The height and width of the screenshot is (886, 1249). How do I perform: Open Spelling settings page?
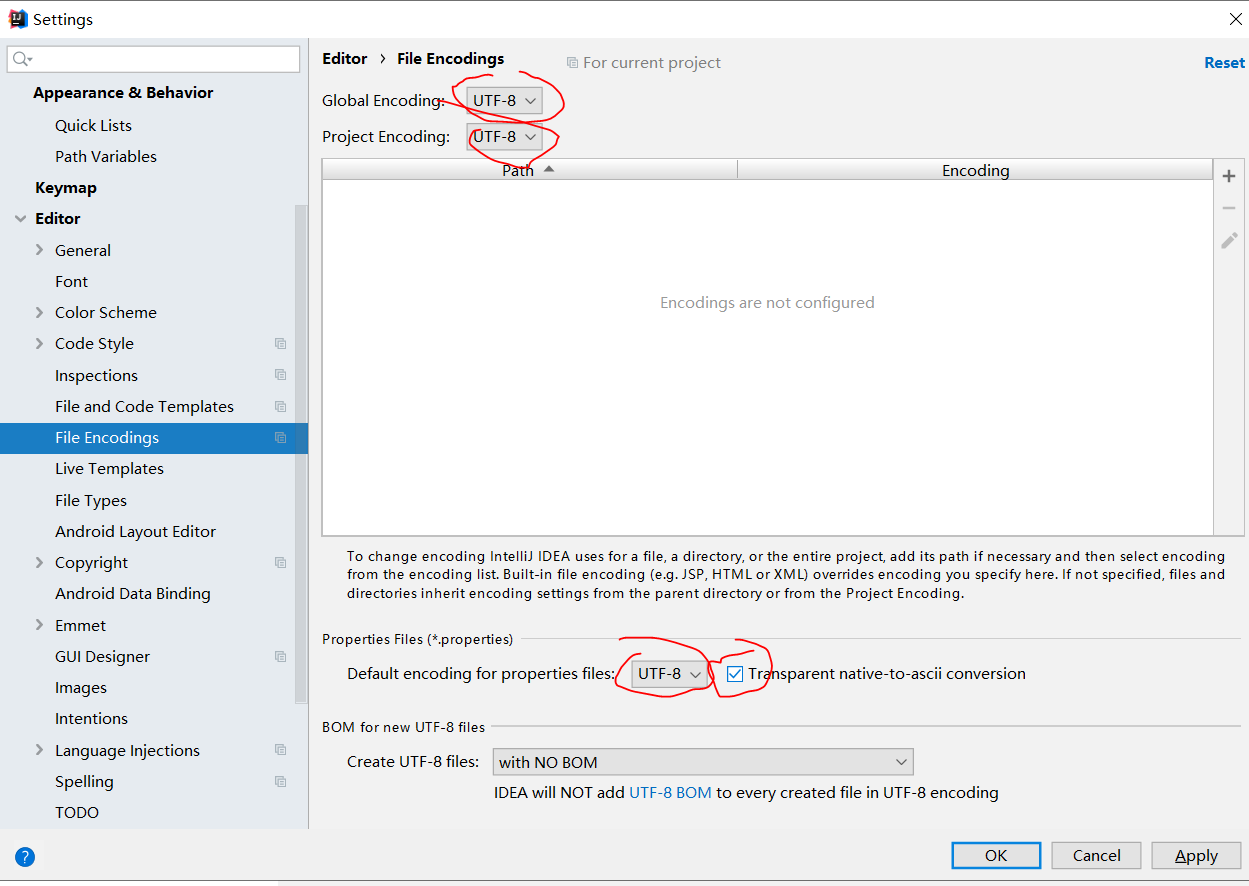pyautogui.click(x=84, y=781)
